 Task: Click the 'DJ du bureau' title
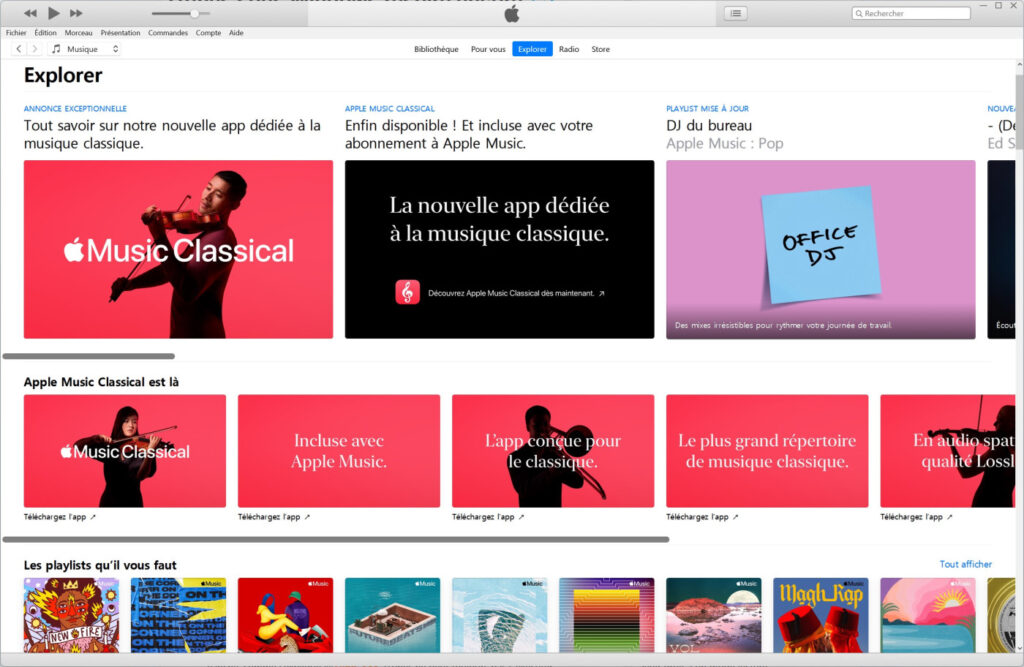709,125
